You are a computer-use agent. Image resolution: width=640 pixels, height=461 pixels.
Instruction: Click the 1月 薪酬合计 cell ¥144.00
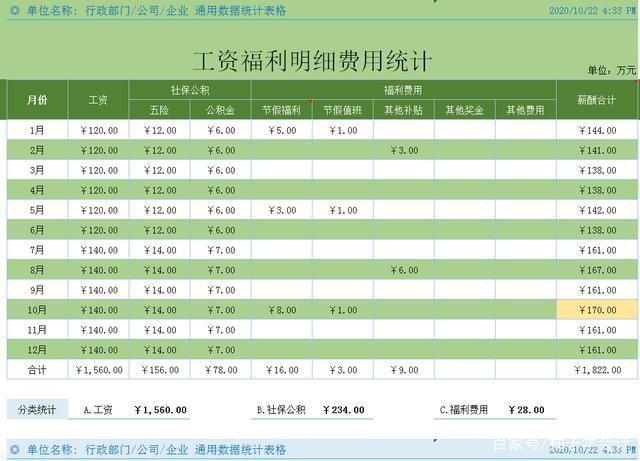point(597,130)
